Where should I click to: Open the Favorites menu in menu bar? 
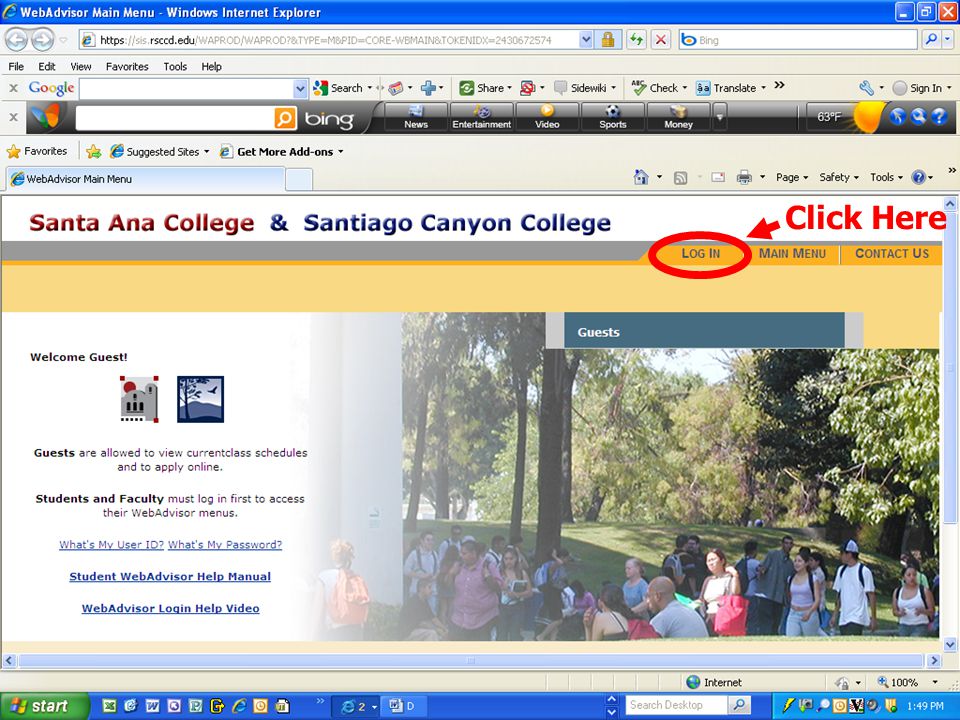tap(127, 67)
